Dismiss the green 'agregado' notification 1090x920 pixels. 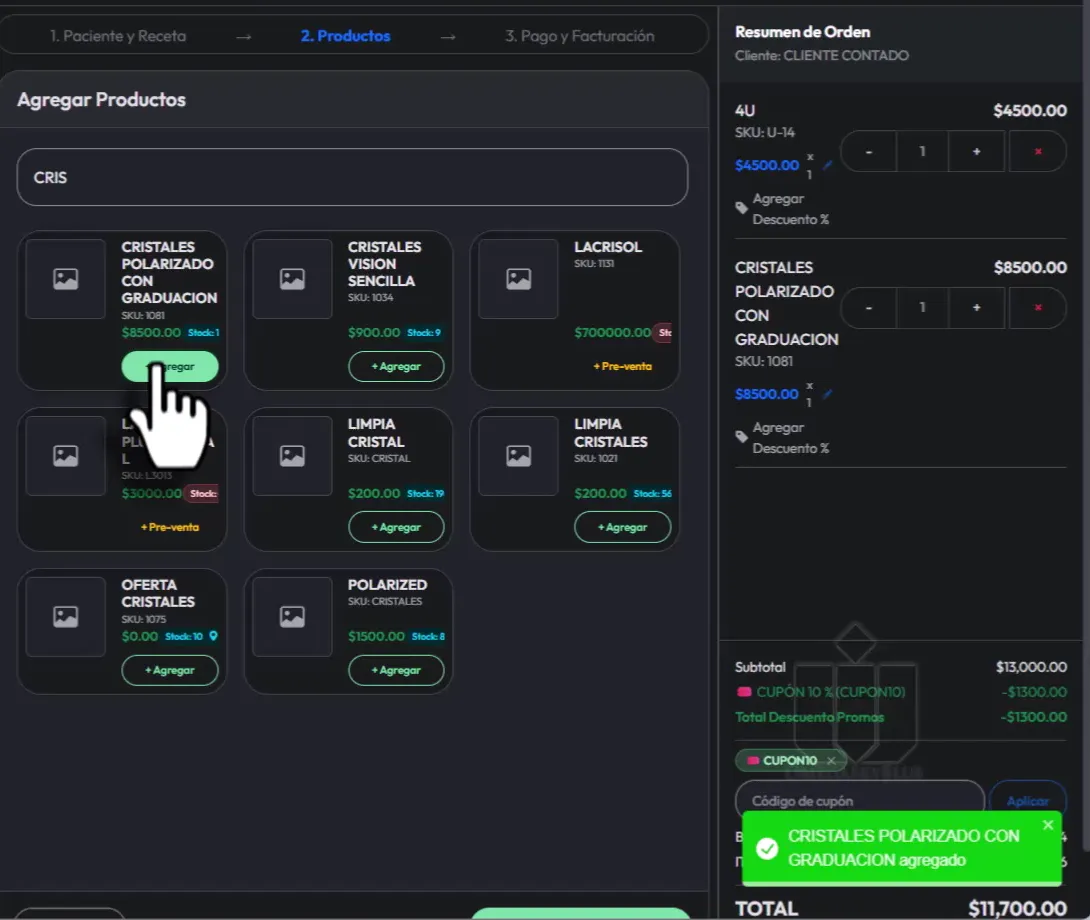pyautogui.click(x=1048, y=825)
